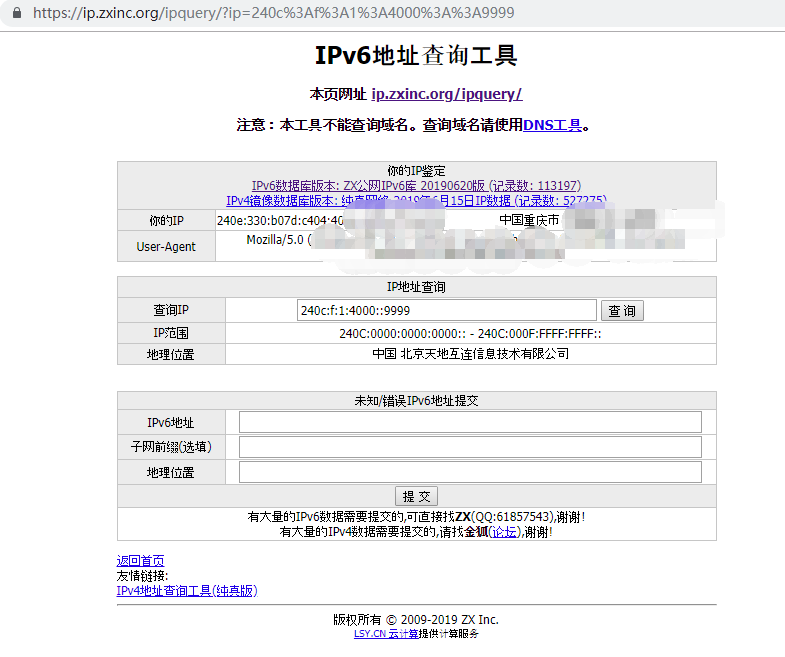Select the QQ:61857543 contact text
This screenshot has height=657, width=785.
tap(513, 517)
